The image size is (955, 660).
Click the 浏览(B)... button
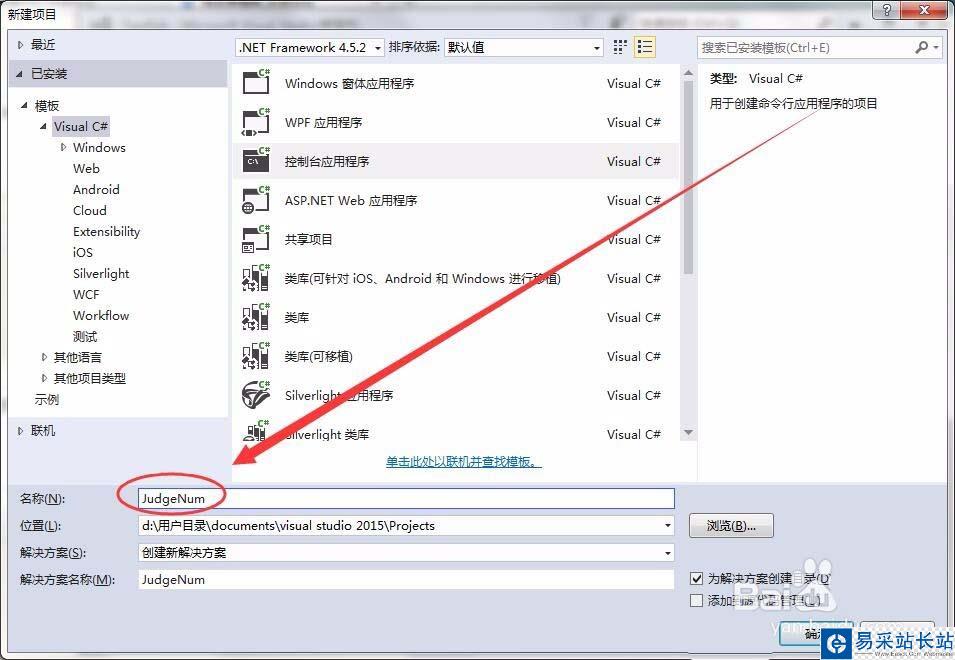(731, 525)
